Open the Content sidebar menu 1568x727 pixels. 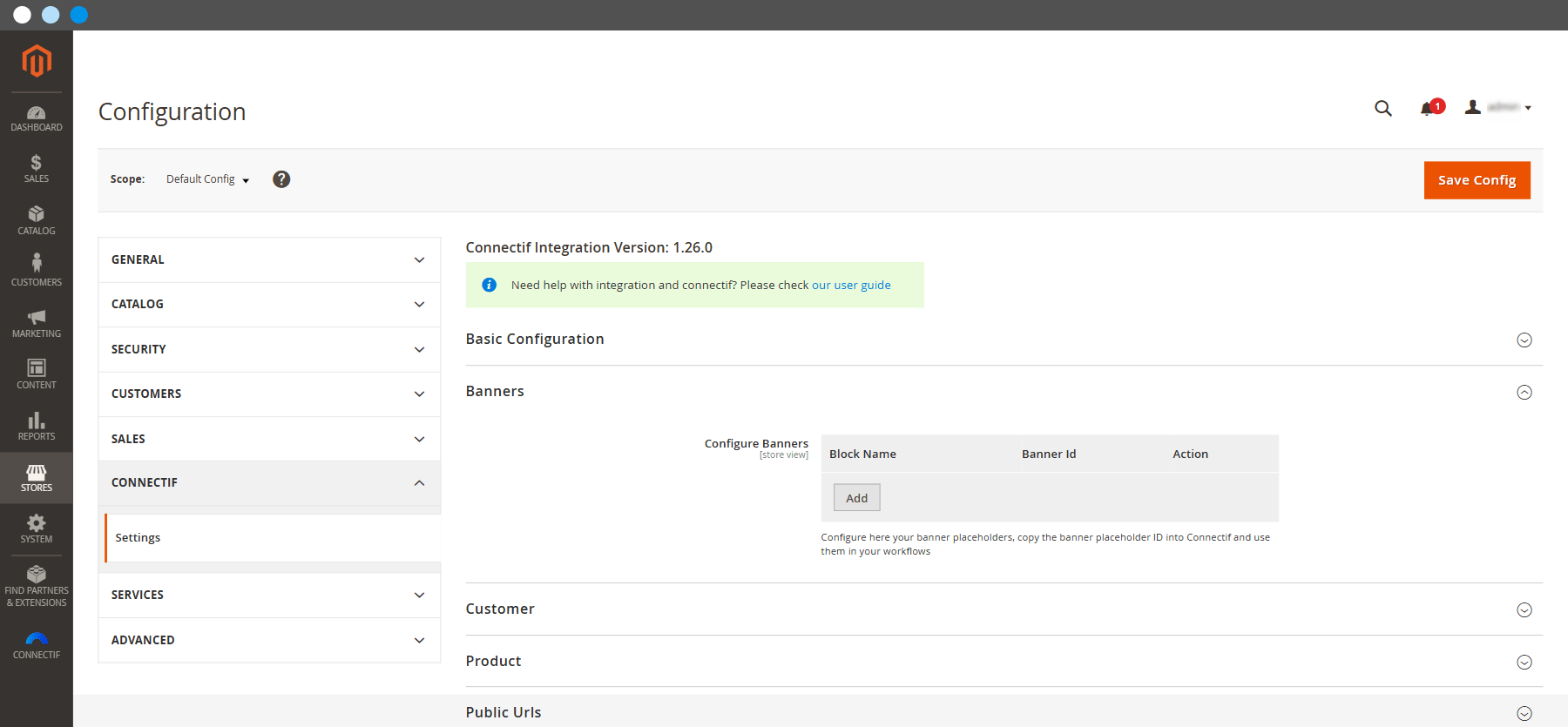click(x=37, y=374)
